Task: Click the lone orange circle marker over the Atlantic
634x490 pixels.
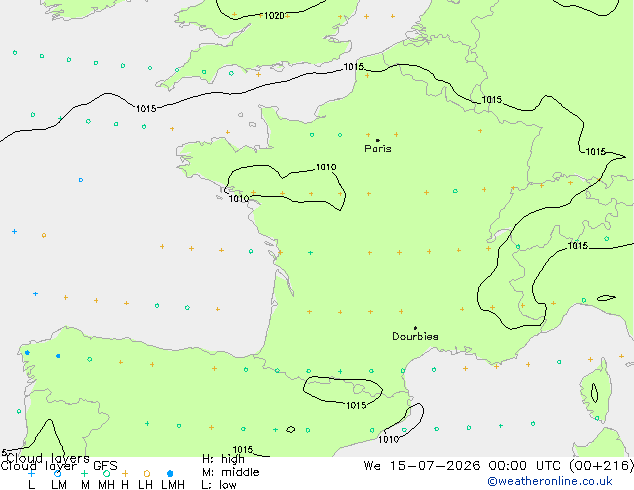Action: [44, 235]
